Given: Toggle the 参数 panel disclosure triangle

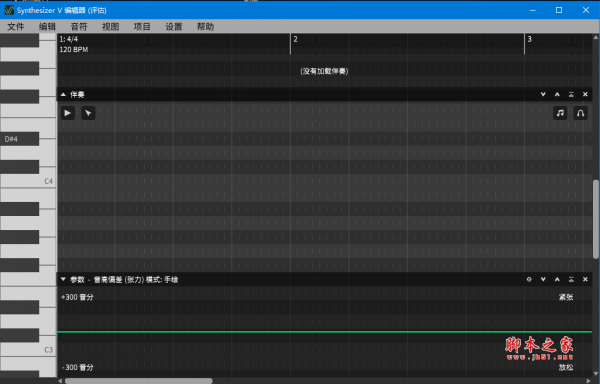Looking at the screenshot, I should click(x=64, y=280).
